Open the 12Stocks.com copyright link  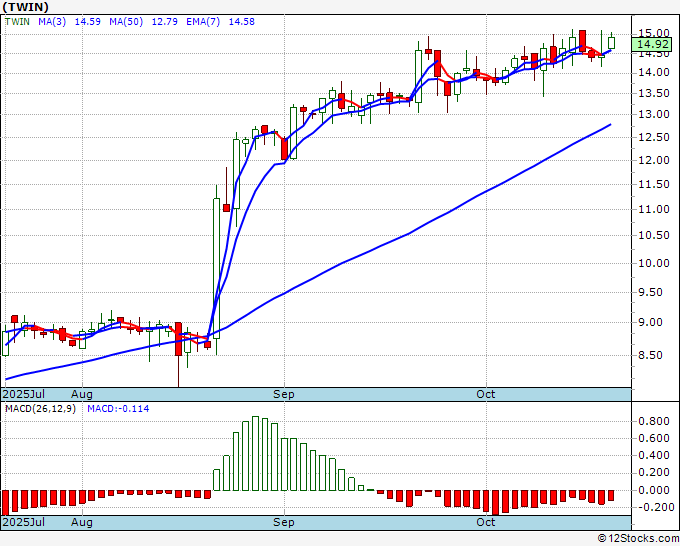[638, 539]
